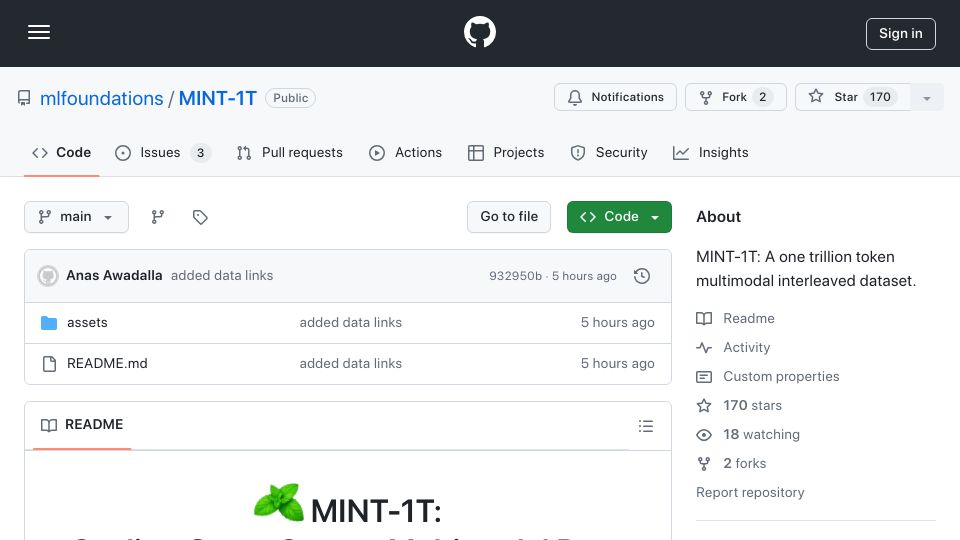Click the Public visibility label

290,98
